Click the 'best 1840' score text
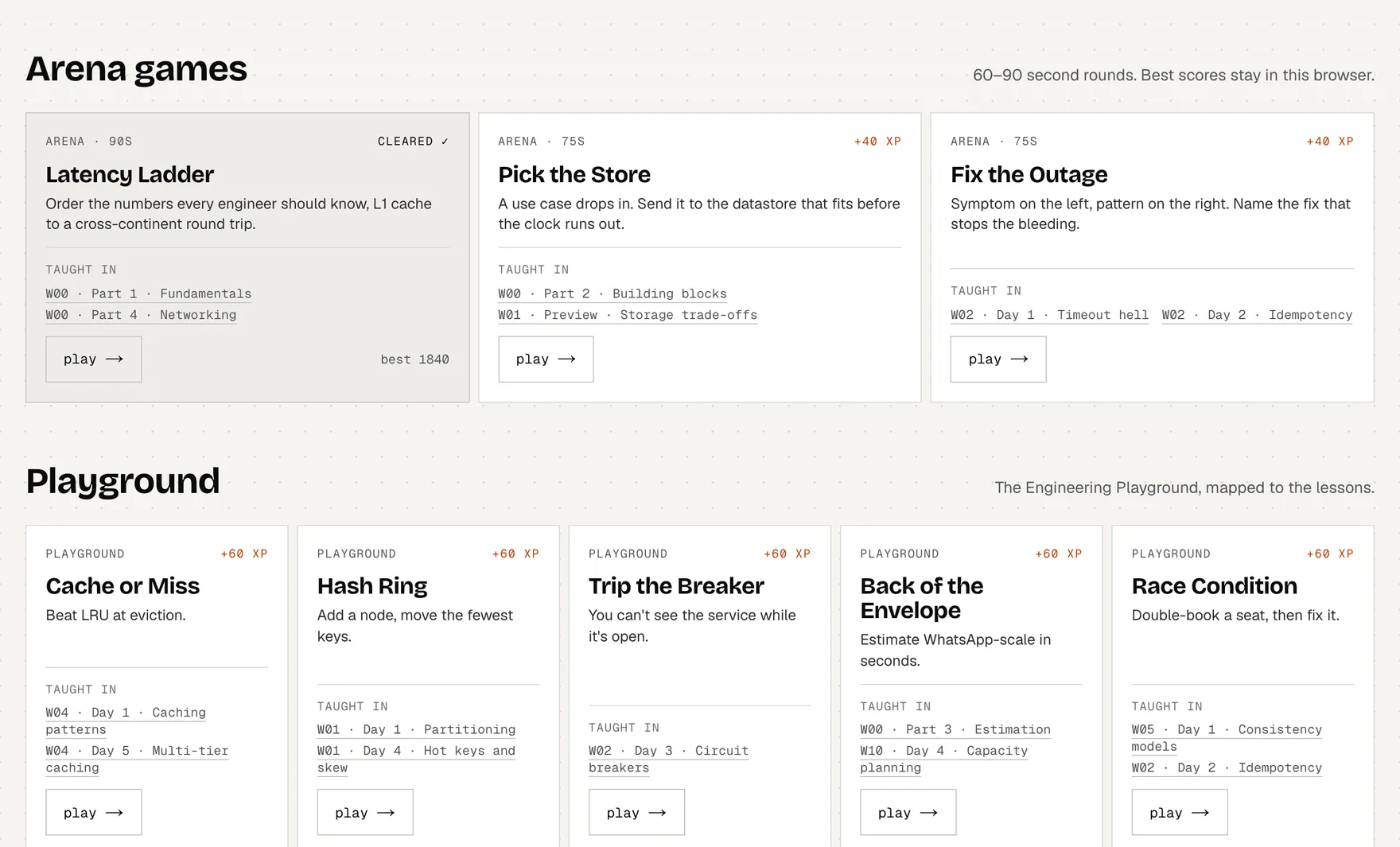The height and width of the screenshot is (847, 1400). pyautogui.click(x=414, y=359)
